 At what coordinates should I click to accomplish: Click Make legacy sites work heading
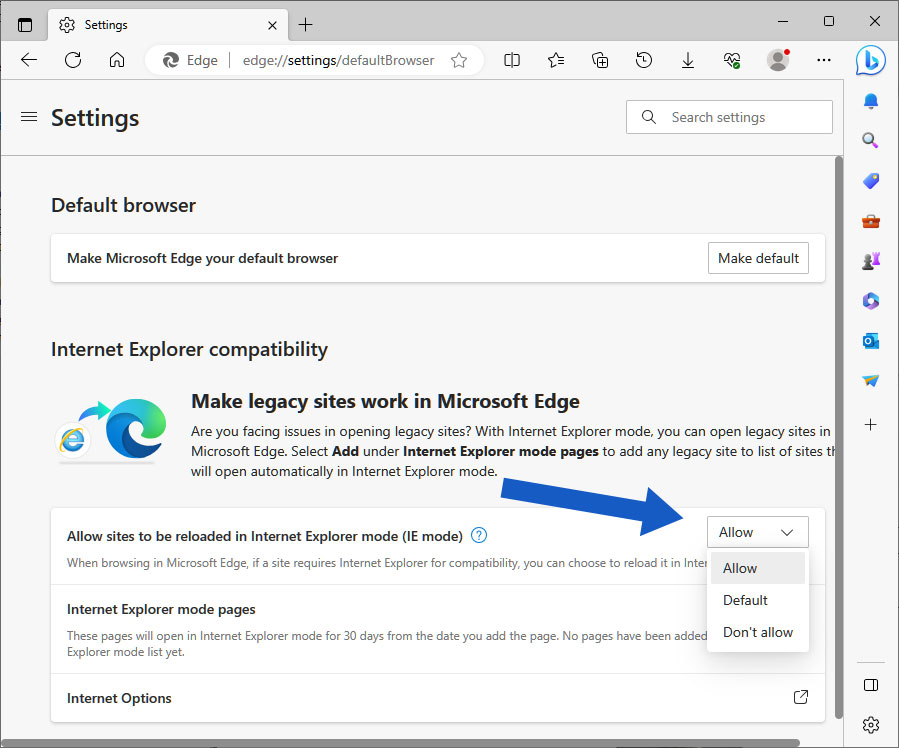[385, 401]
